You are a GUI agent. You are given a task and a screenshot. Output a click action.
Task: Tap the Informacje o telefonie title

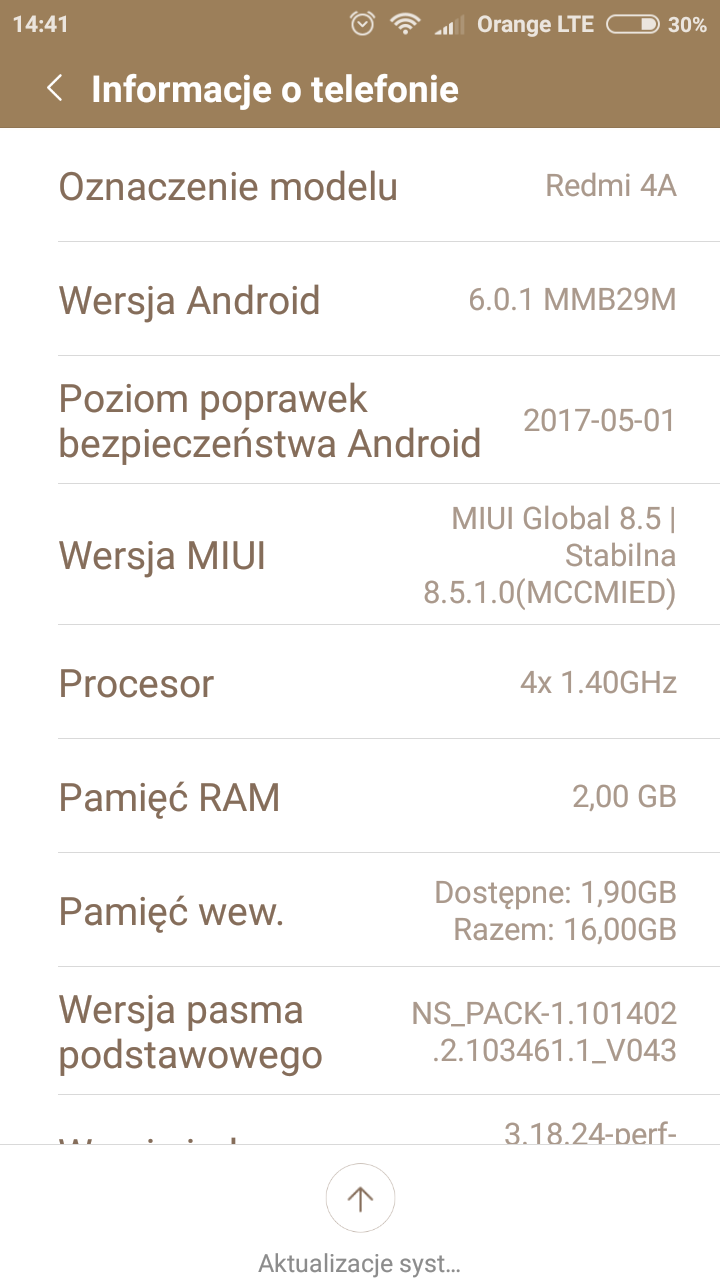(x=275, y=88)
